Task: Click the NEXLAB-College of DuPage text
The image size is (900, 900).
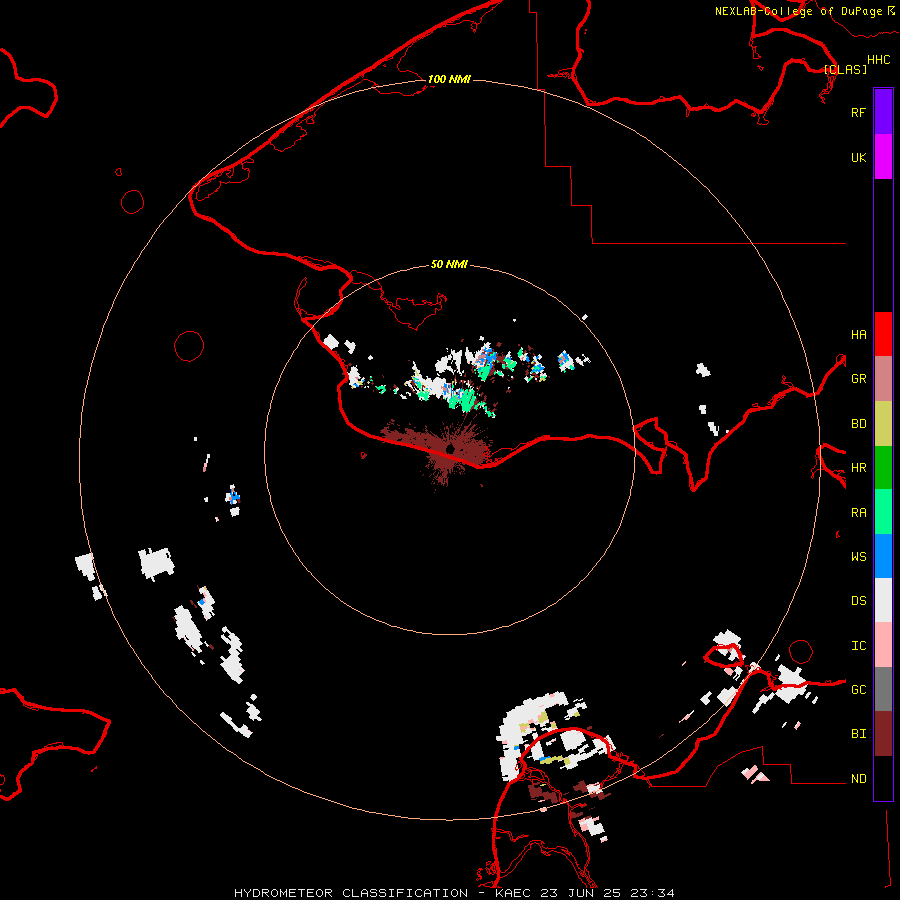Action: point(798,11)
